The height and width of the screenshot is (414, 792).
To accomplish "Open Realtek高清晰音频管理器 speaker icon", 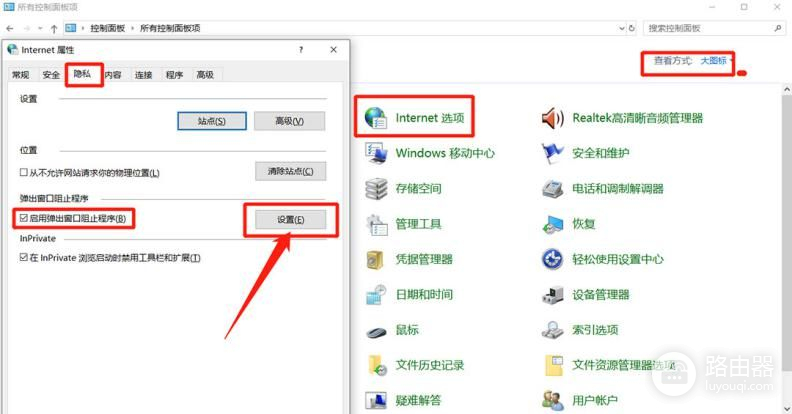I will tap(553, 118).
